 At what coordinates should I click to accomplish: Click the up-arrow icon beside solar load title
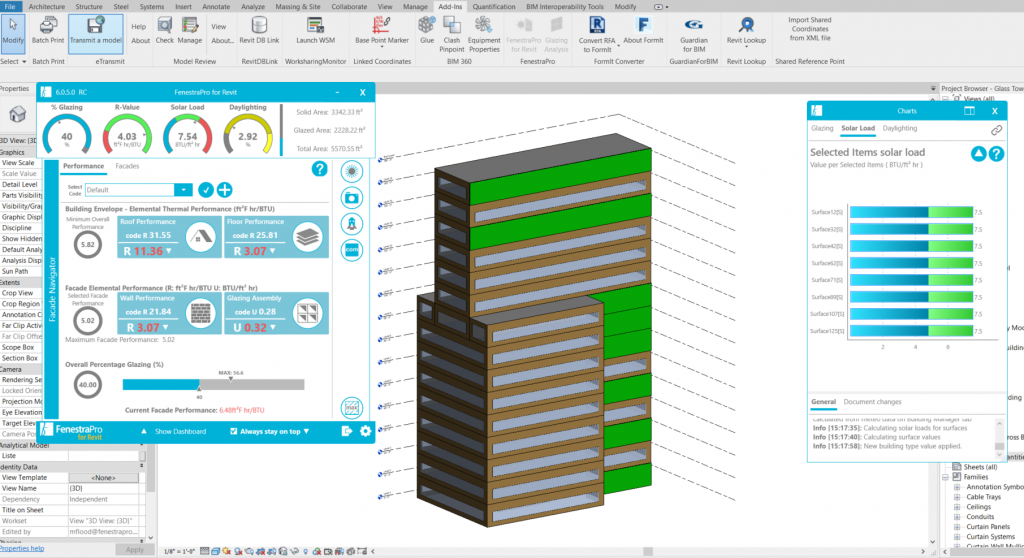(x=978, y=154)
